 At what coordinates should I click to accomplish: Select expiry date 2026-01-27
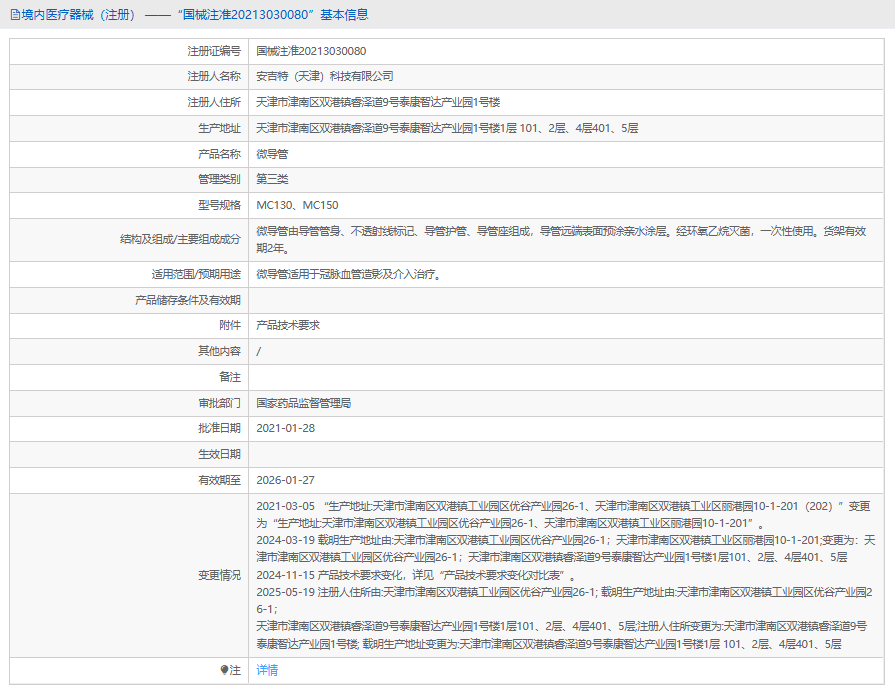coord(286,480)
